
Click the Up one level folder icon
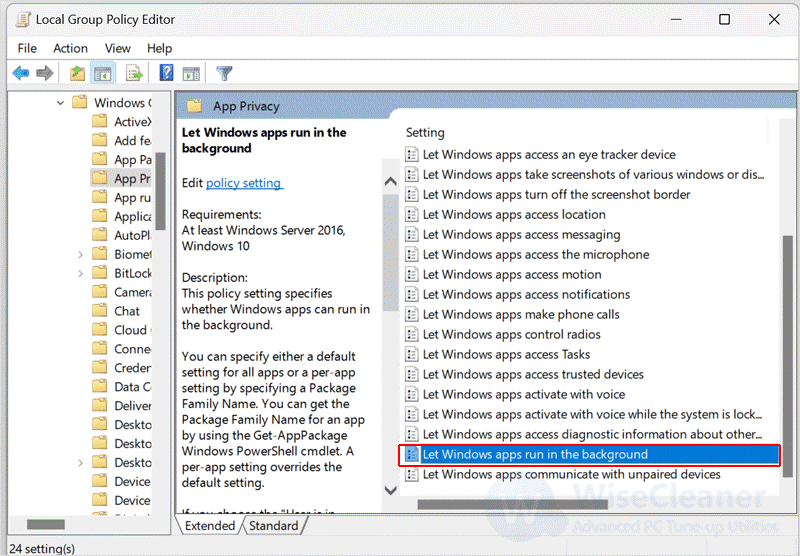tap(77, 73)
